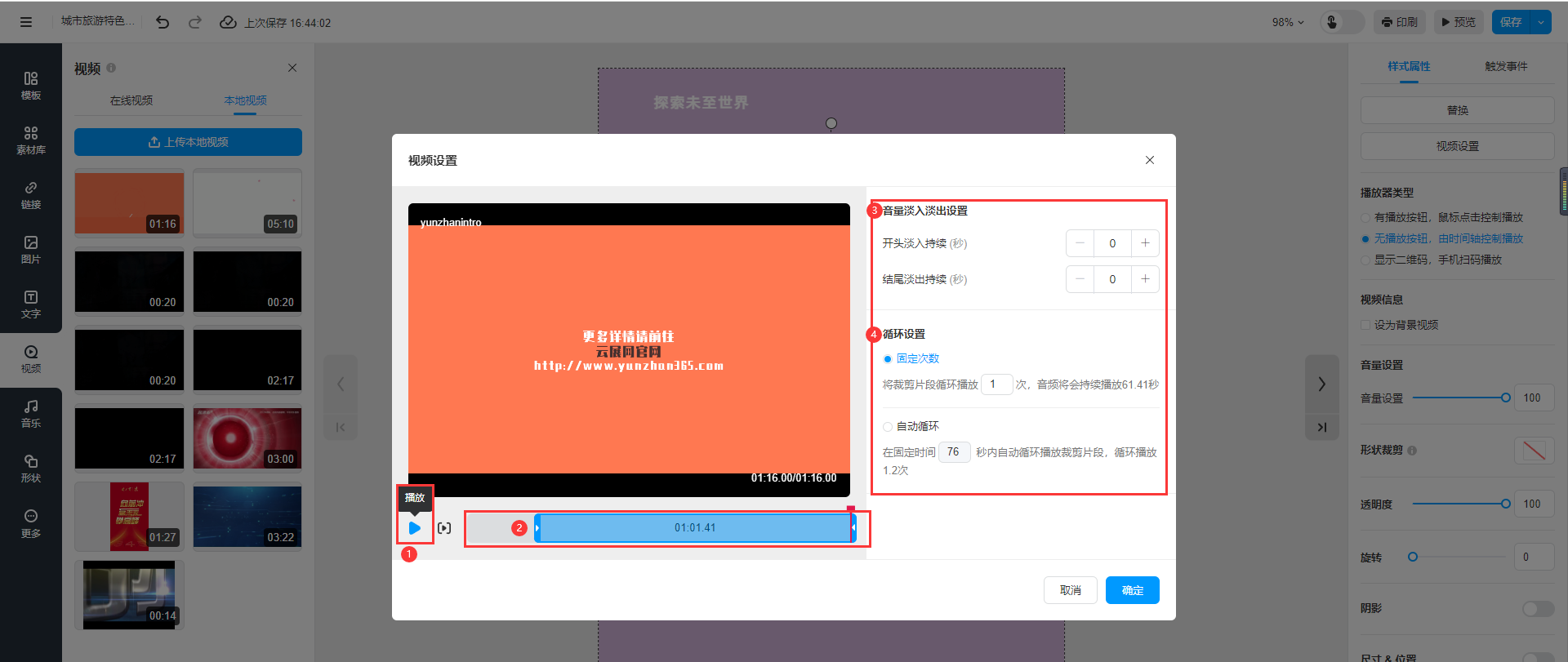The height and width of the screenshot is (662, 1568).
Task: Open the 音乐 music sidebar panel
Action: 31,413
